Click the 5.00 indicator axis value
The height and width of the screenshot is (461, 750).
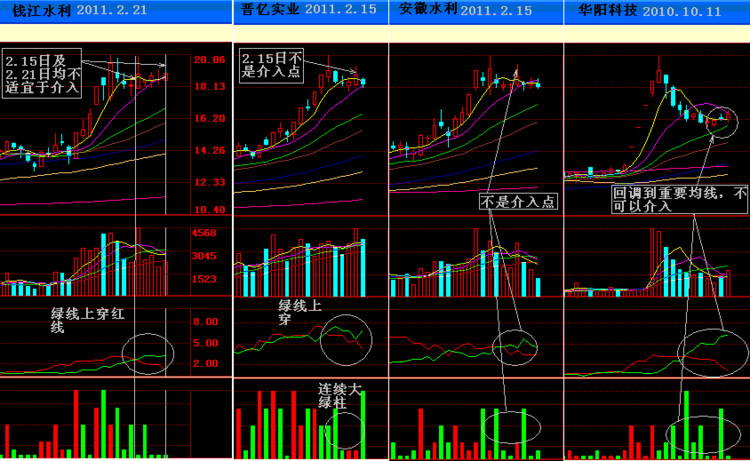click(206, 343)
